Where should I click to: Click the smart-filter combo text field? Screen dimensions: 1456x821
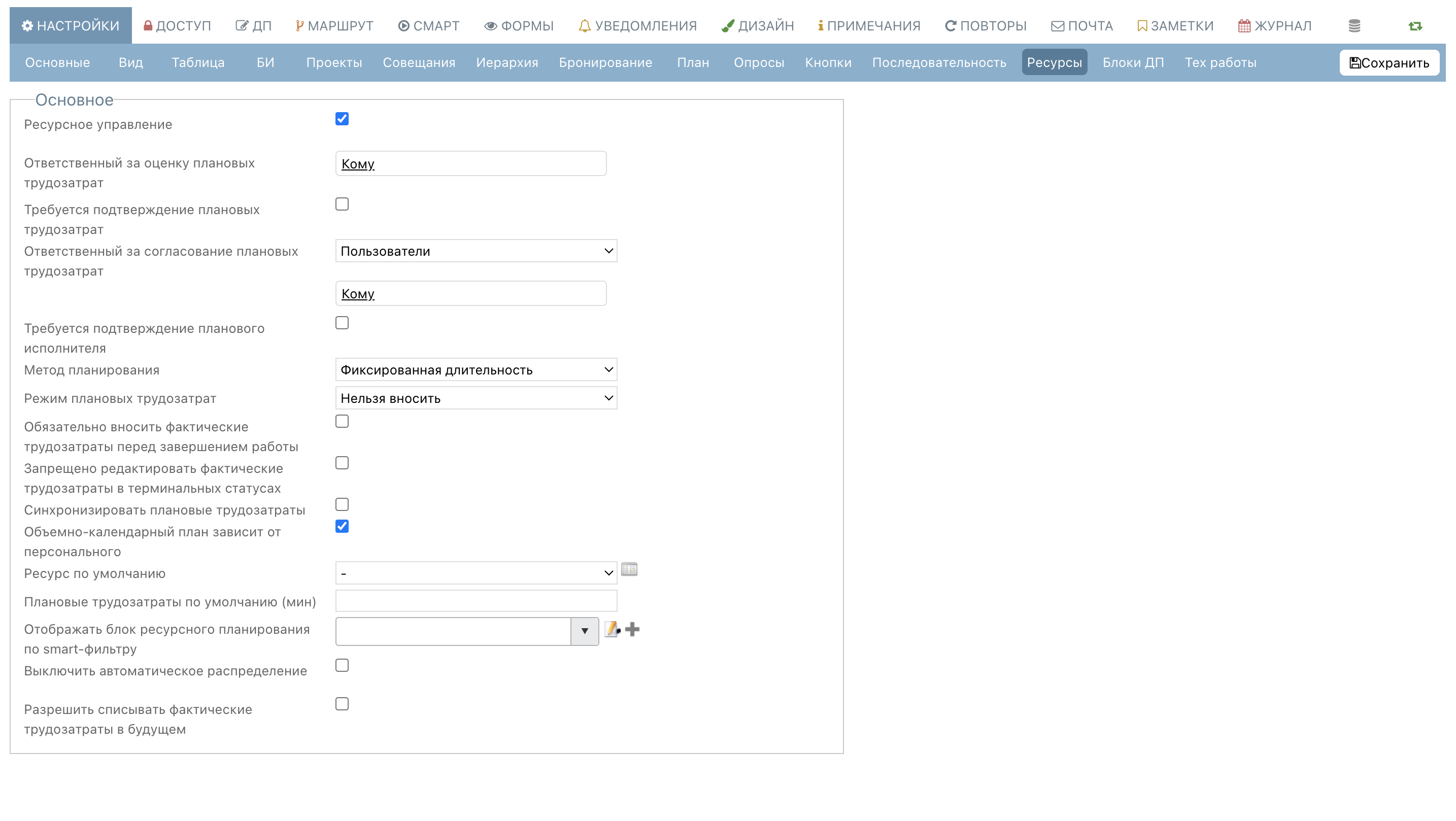pos(453,631)
